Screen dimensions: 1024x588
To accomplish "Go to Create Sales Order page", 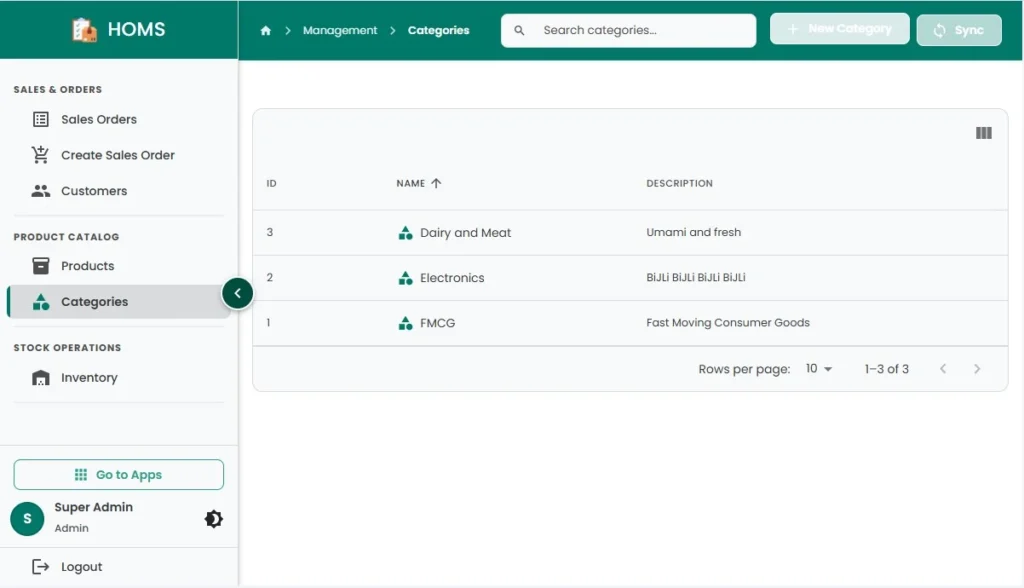I will click(x=117, y=155).
